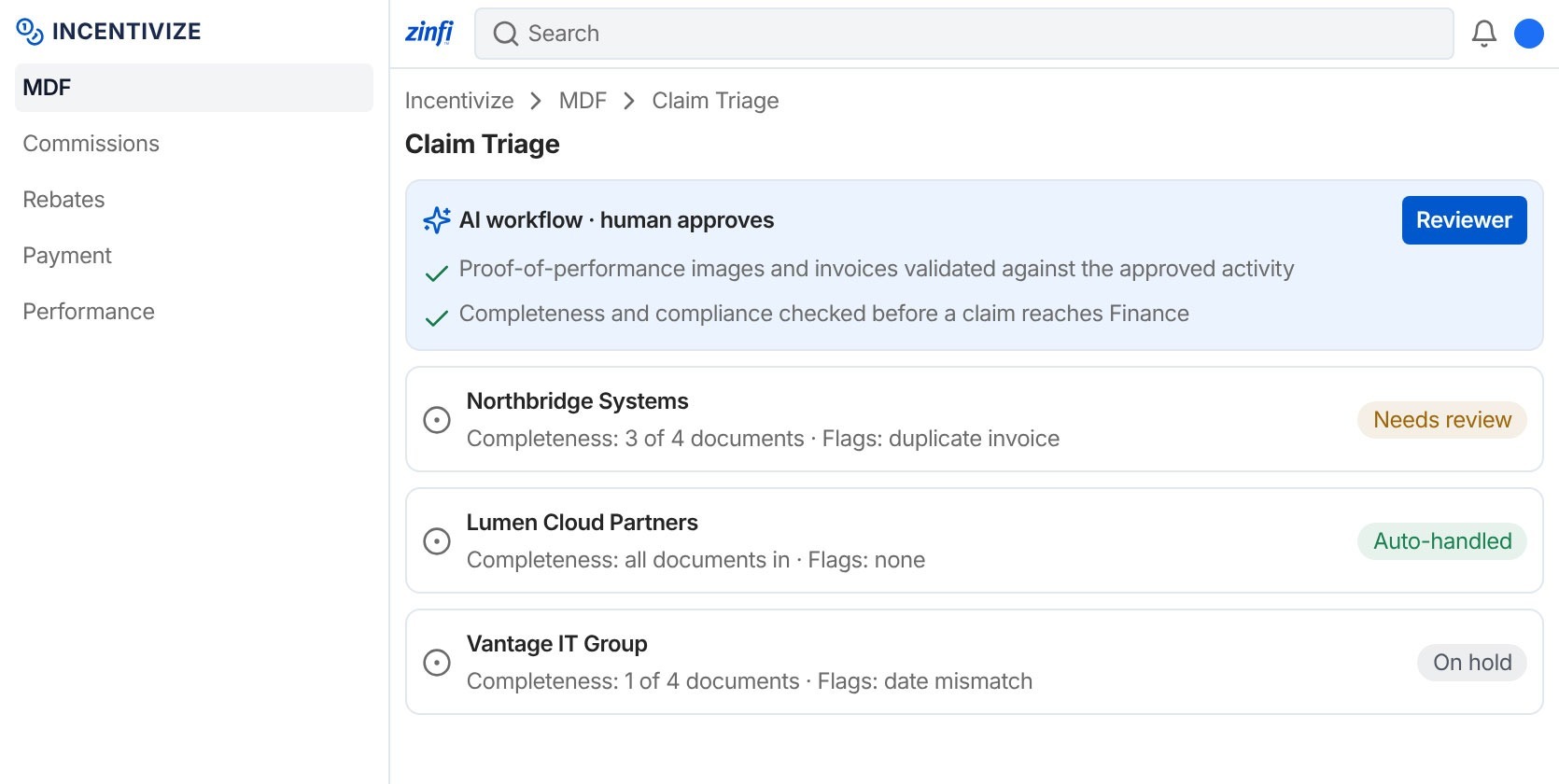Go to MDF breadcrumb link

tap(583, 101)
